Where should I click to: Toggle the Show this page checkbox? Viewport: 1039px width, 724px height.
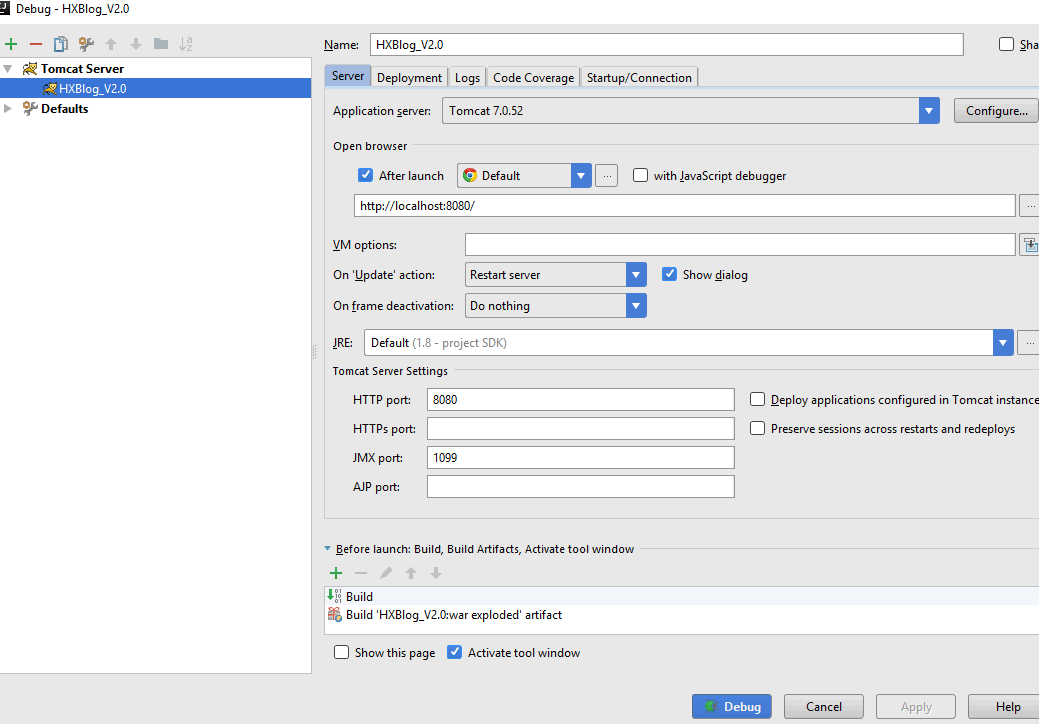click(341, 652)
